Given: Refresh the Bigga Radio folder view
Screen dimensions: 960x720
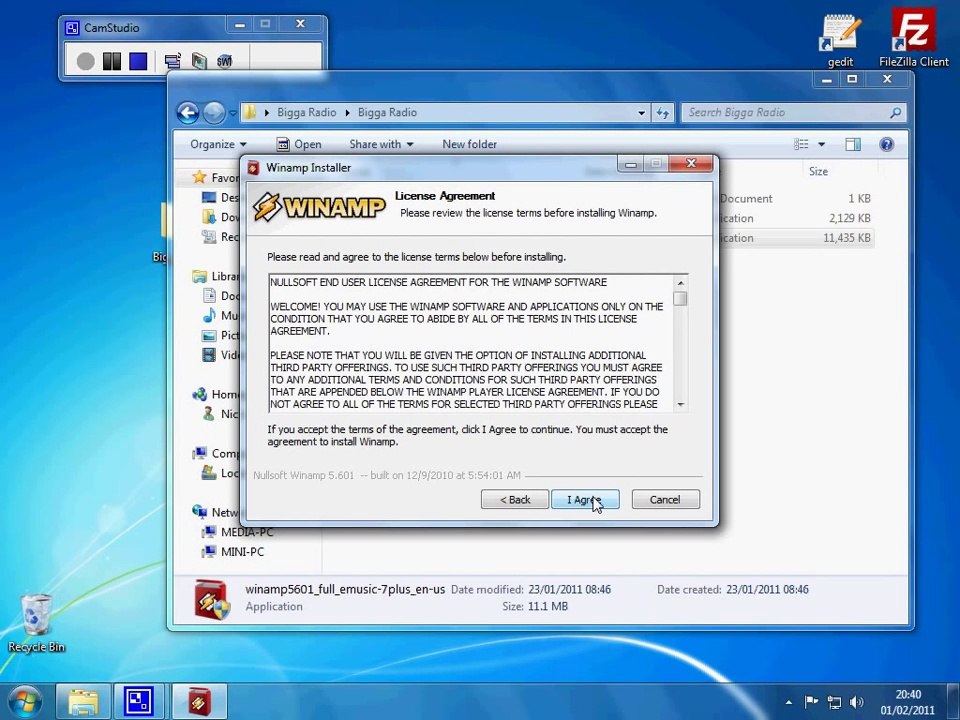Looking at the screenshot, I should coord(662,113).
